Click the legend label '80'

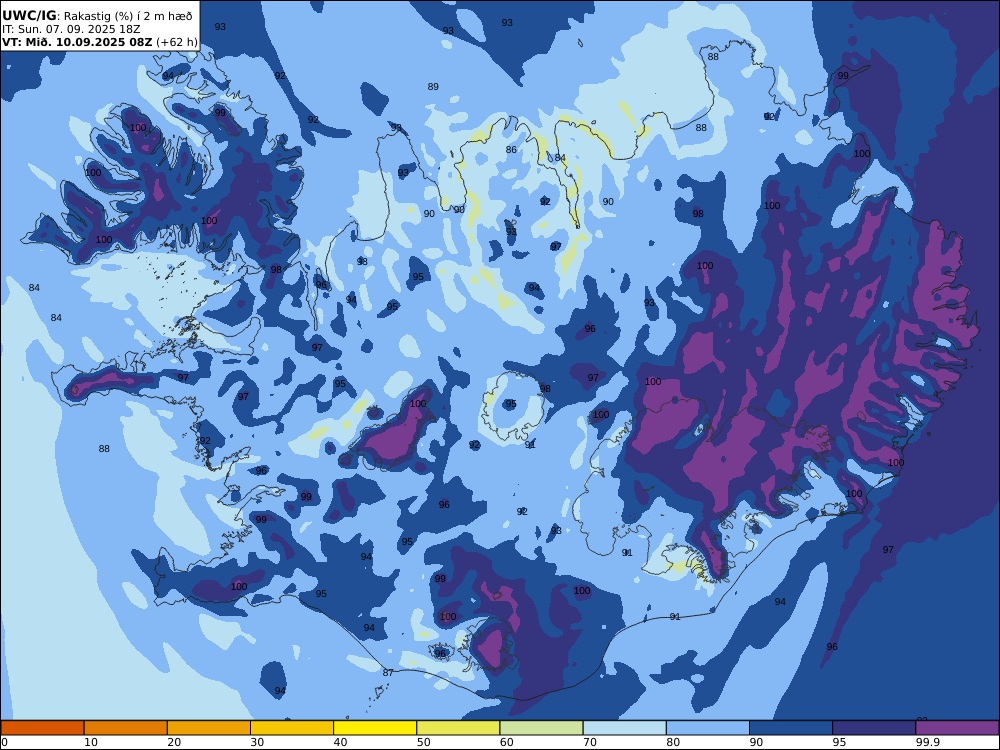[673, 742]
